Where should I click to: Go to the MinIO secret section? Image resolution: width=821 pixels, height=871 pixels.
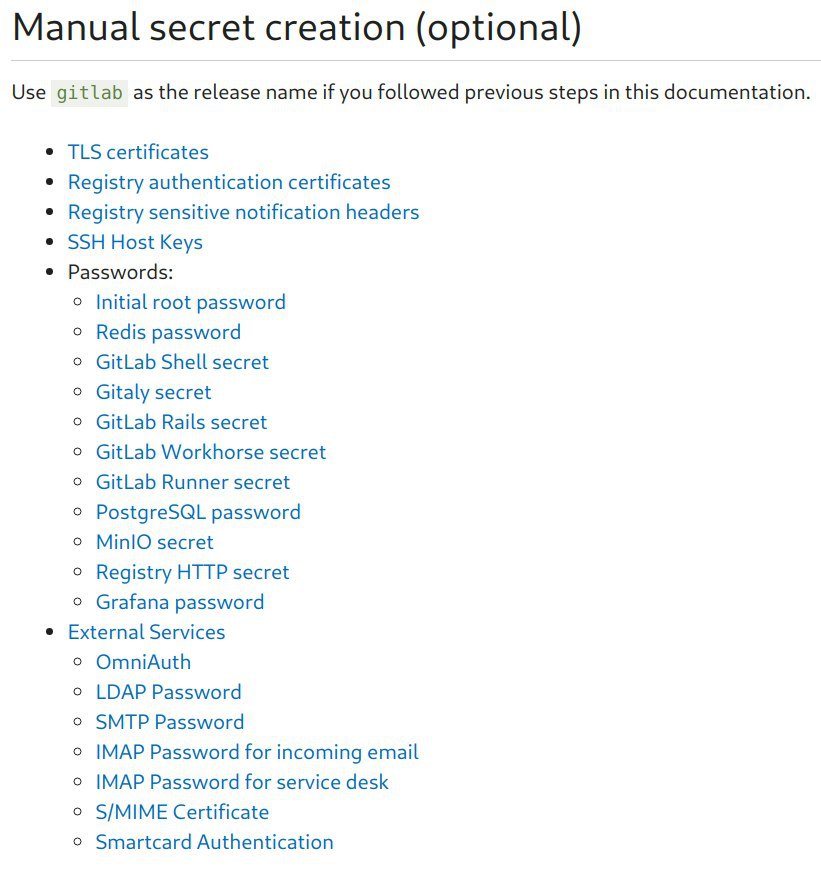pyautogui.click(x=154, y=542)
